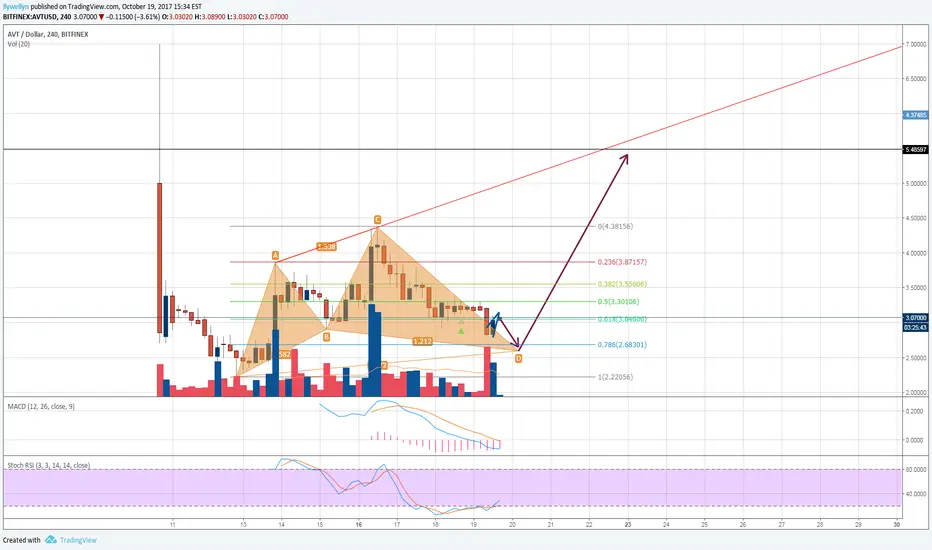Click date 26 on time axis

click(x=743, y=524)
